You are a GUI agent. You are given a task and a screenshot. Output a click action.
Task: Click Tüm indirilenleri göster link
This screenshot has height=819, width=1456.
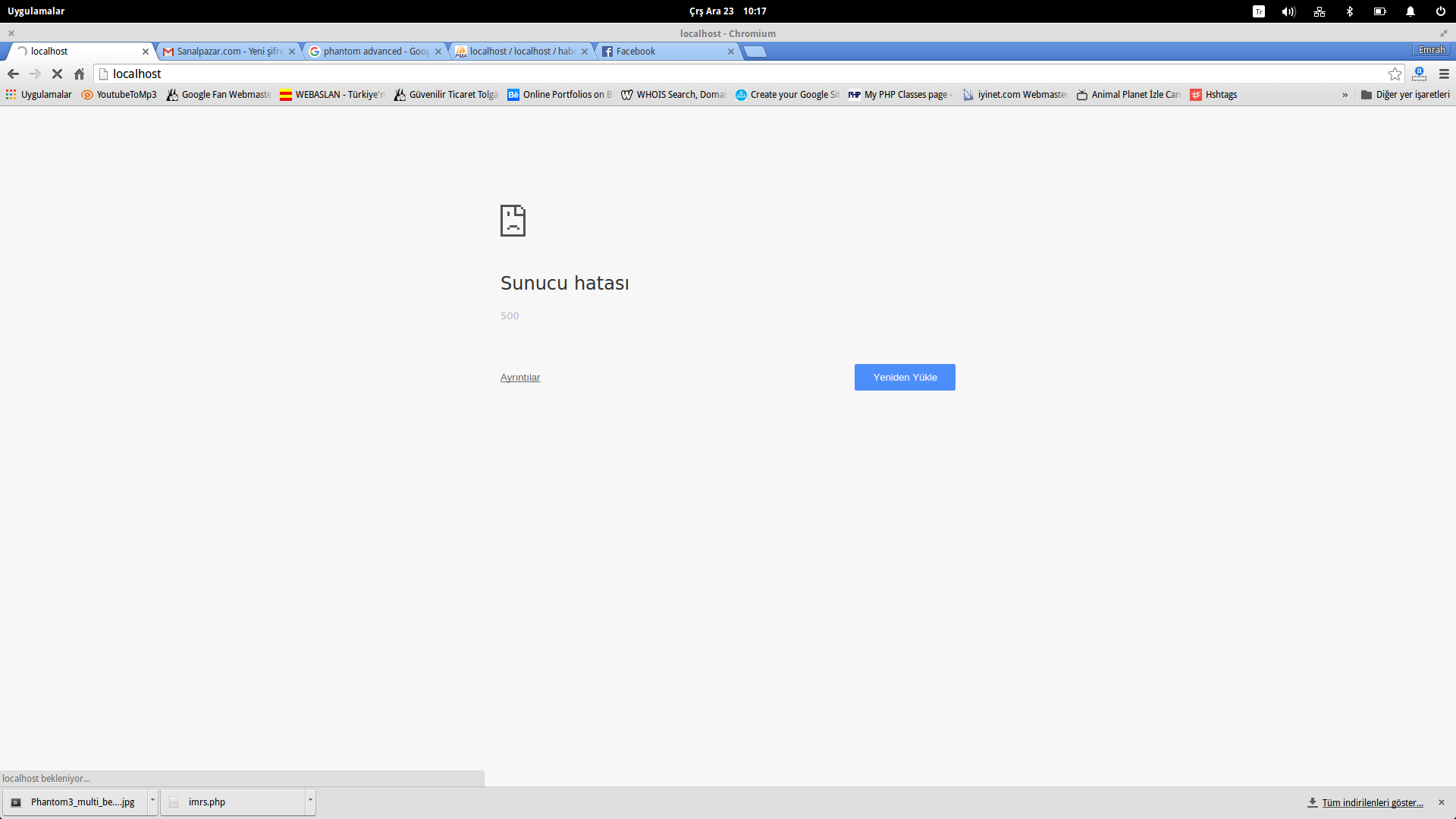pos(1372,802)
